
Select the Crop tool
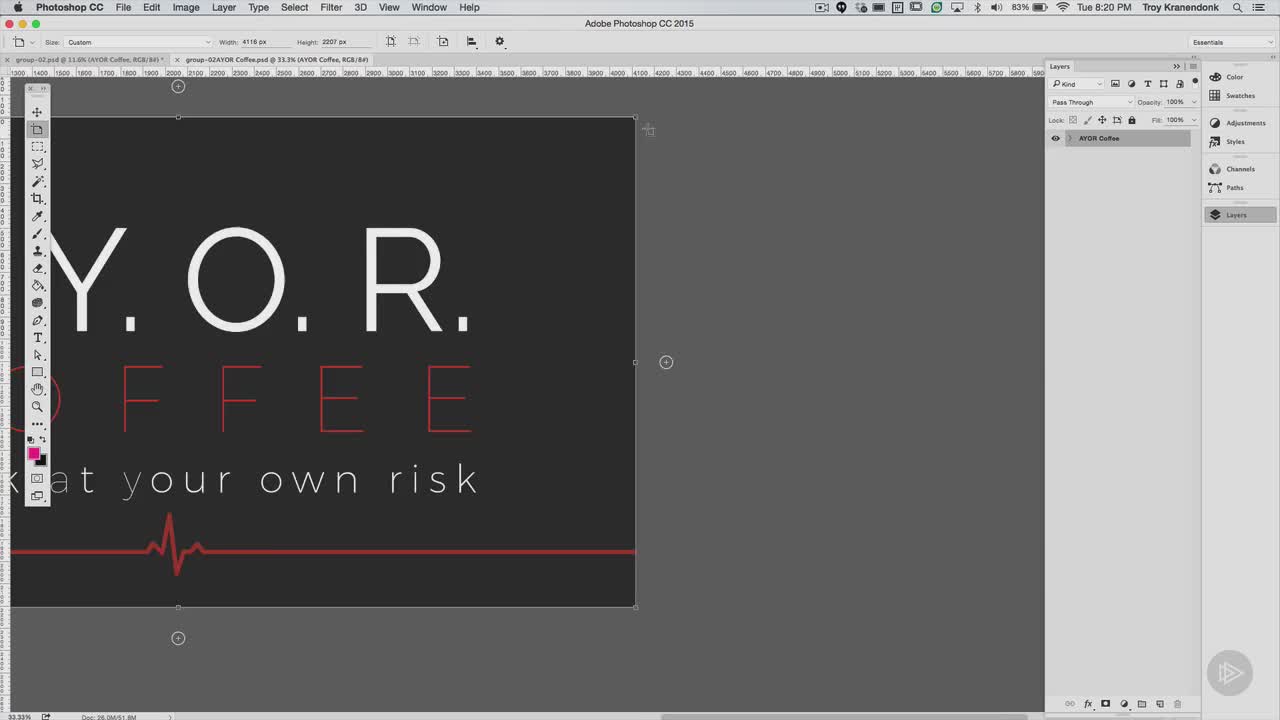pyautogui.click(x=37, y=199)
